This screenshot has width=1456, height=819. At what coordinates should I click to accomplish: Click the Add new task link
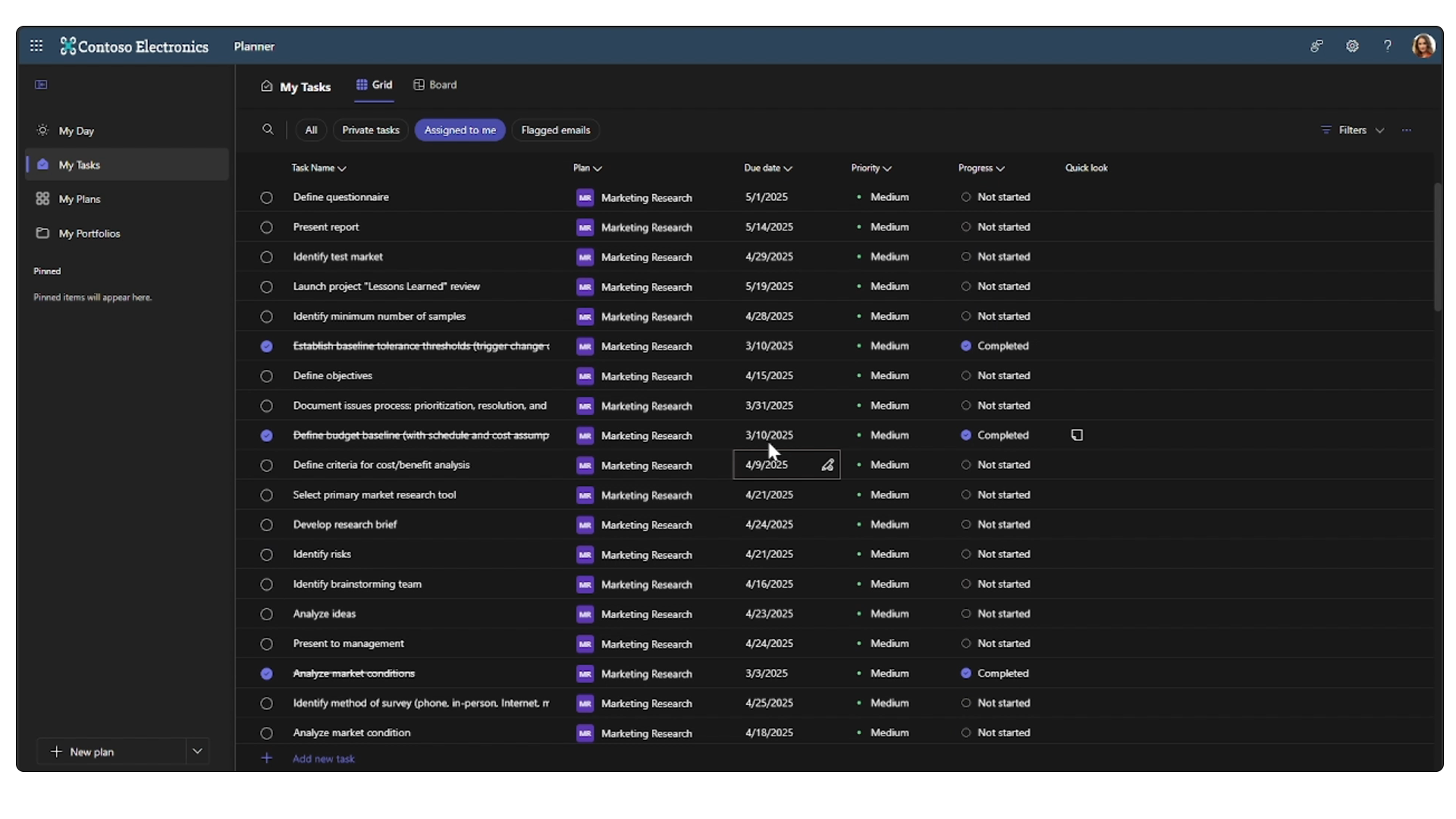point(323,758)
